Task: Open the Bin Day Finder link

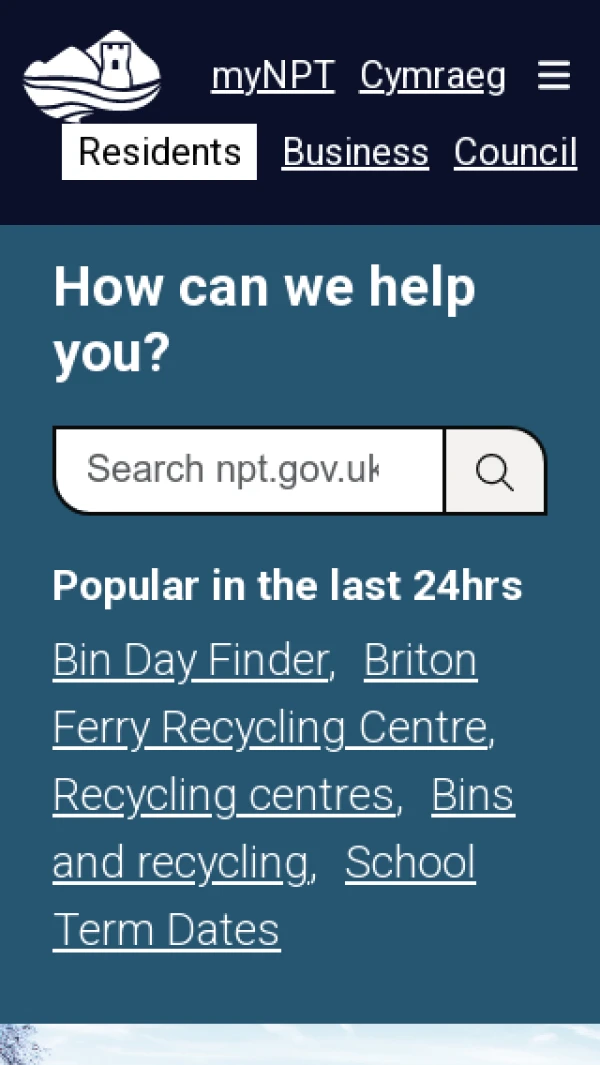Action: coord(191,660)
